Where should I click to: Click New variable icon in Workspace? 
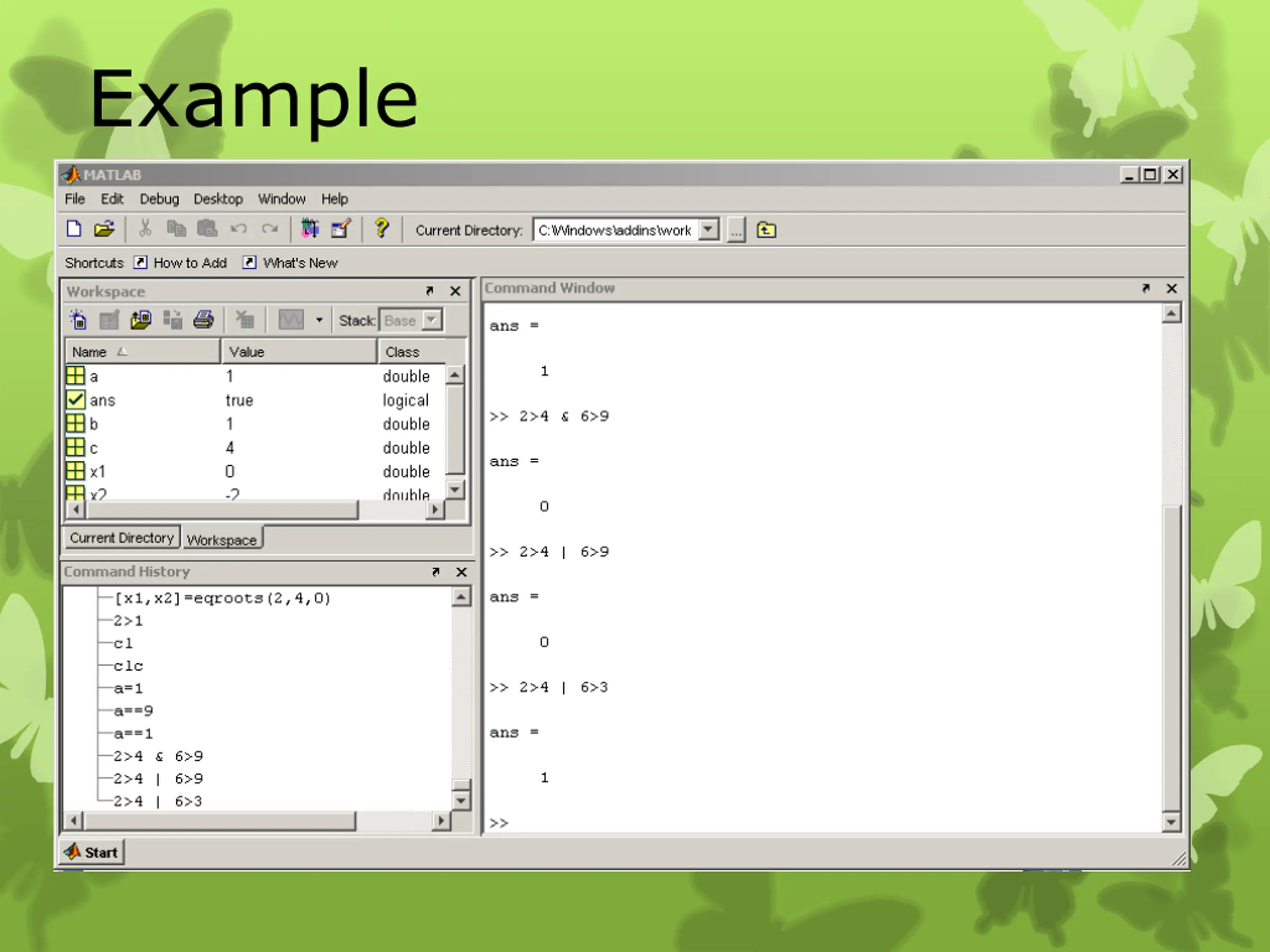79,320
